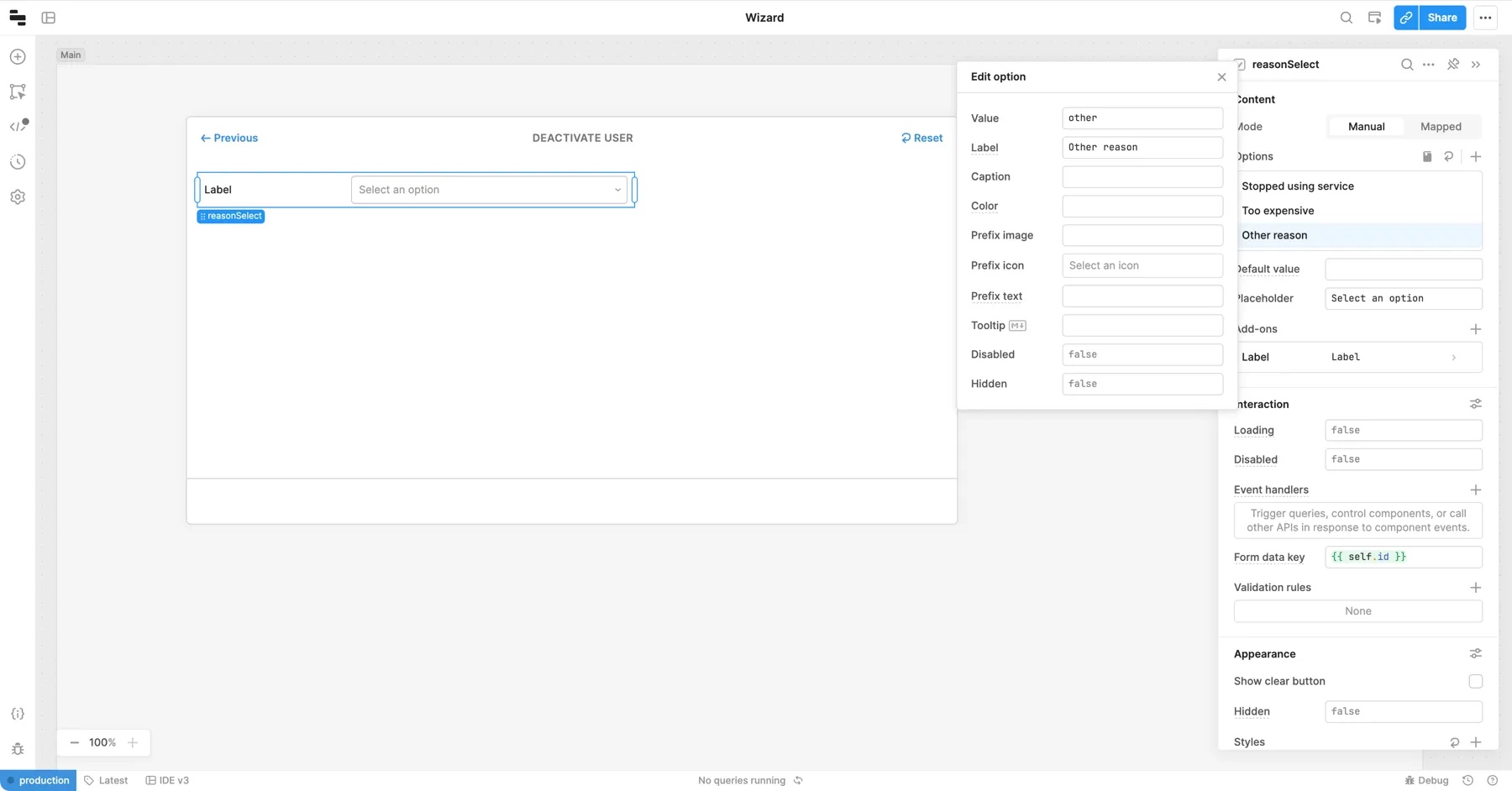Click the Share button
1512x791 pixels.
point(1442,18)
